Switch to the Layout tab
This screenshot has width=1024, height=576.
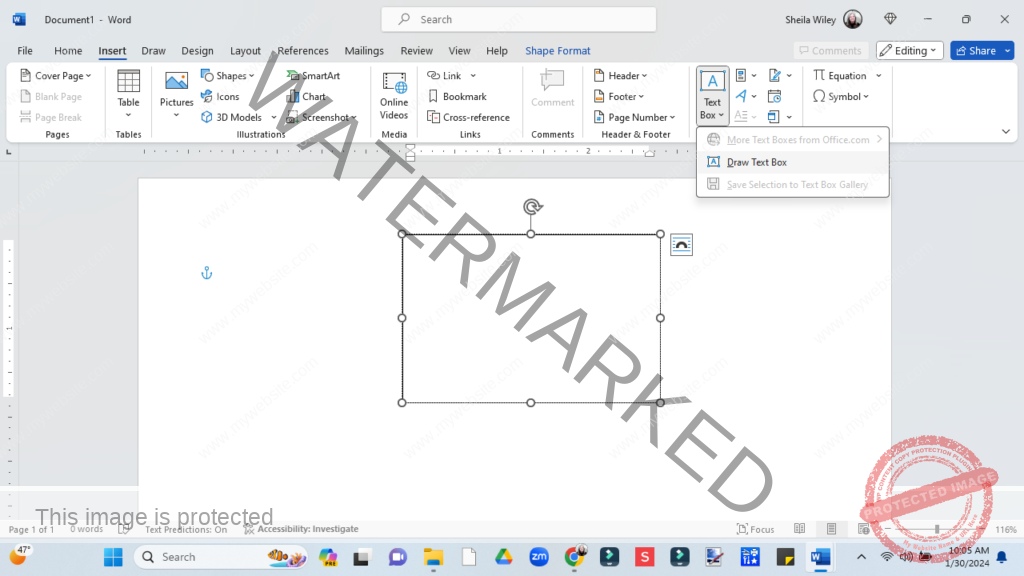[245, 50]
